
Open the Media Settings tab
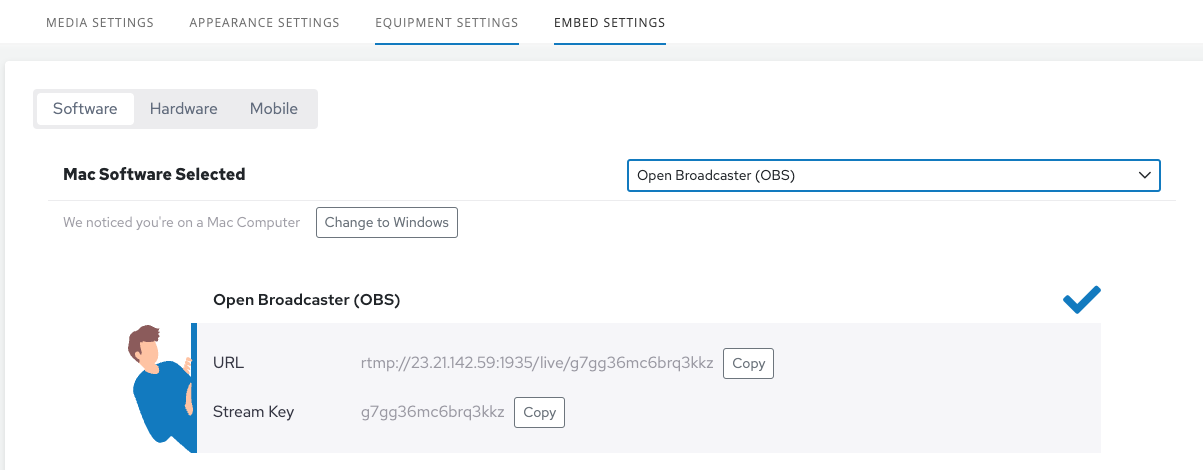tap(100, 22)
